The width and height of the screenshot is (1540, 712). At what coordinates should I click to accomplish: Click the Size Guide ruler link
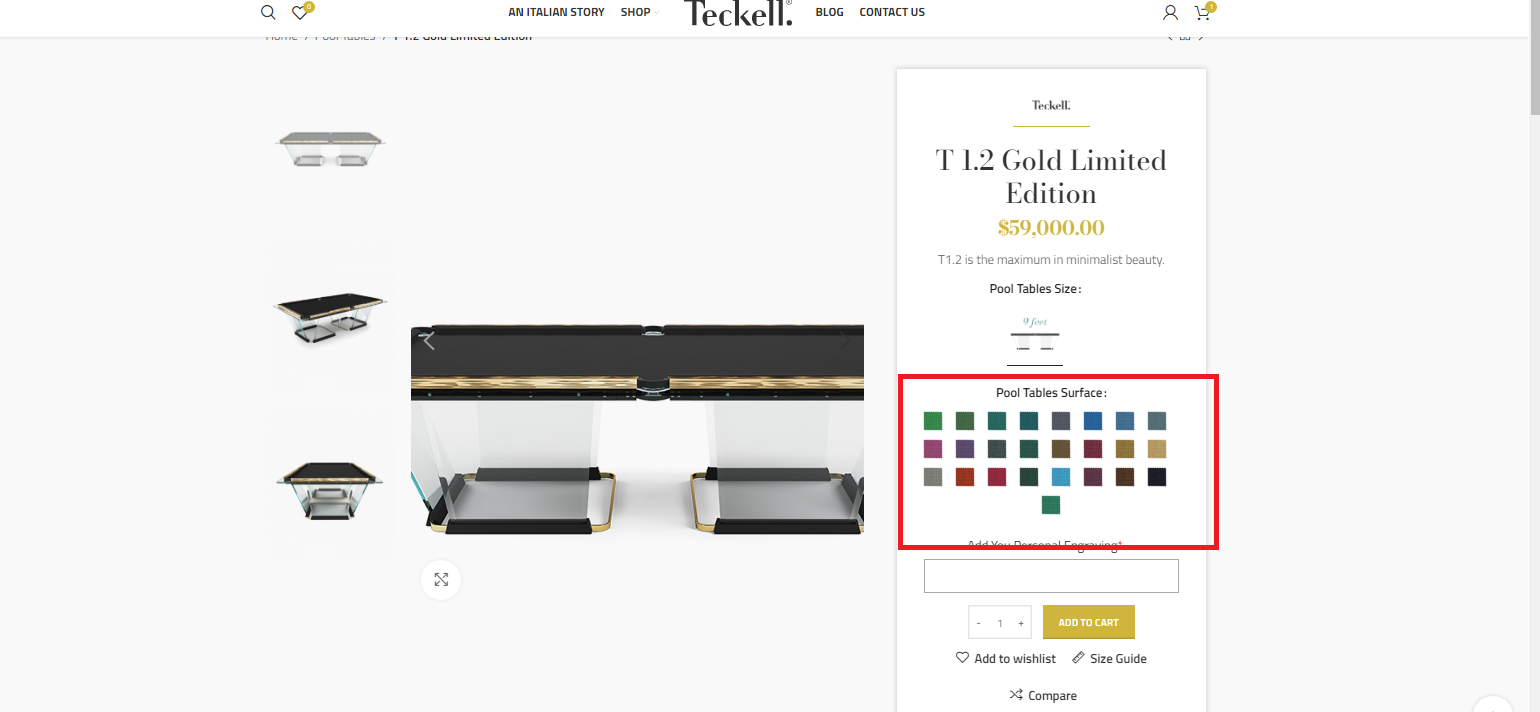click(x=1109, y=658)
